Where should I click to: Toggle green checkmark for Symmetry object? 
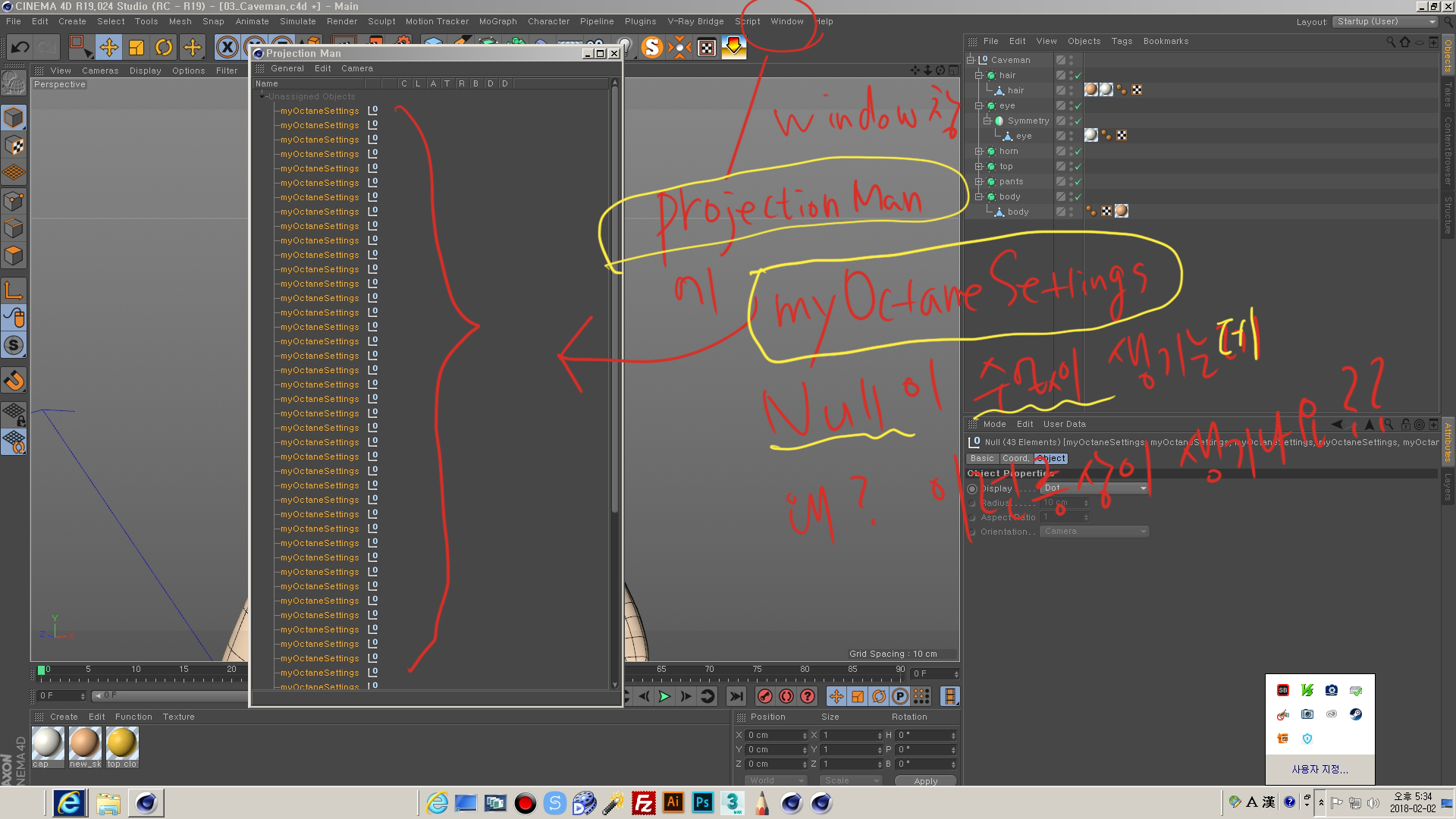(1078, 121)
